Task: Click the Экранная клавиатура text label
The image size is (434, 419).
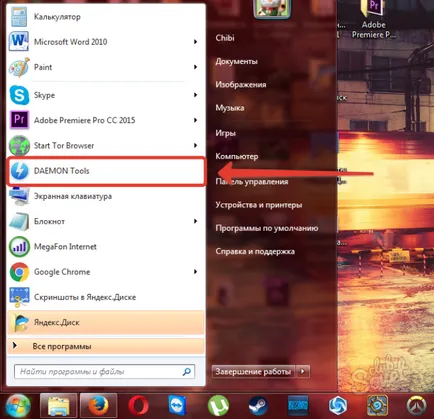Action: click(73, 196)
